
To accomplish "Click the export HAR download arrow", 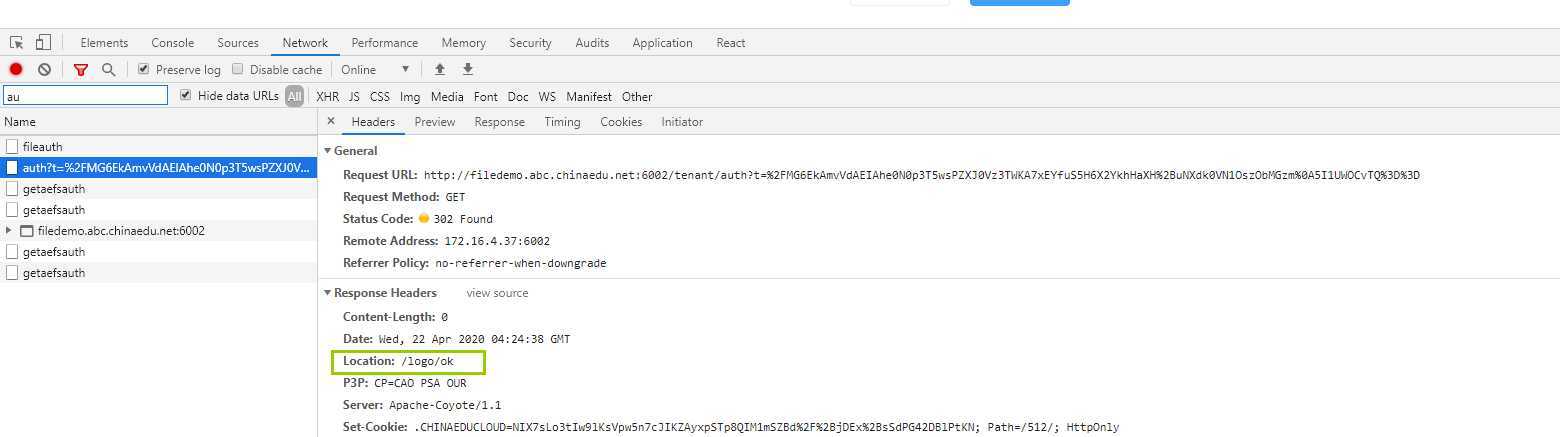I will coord(467,69).
